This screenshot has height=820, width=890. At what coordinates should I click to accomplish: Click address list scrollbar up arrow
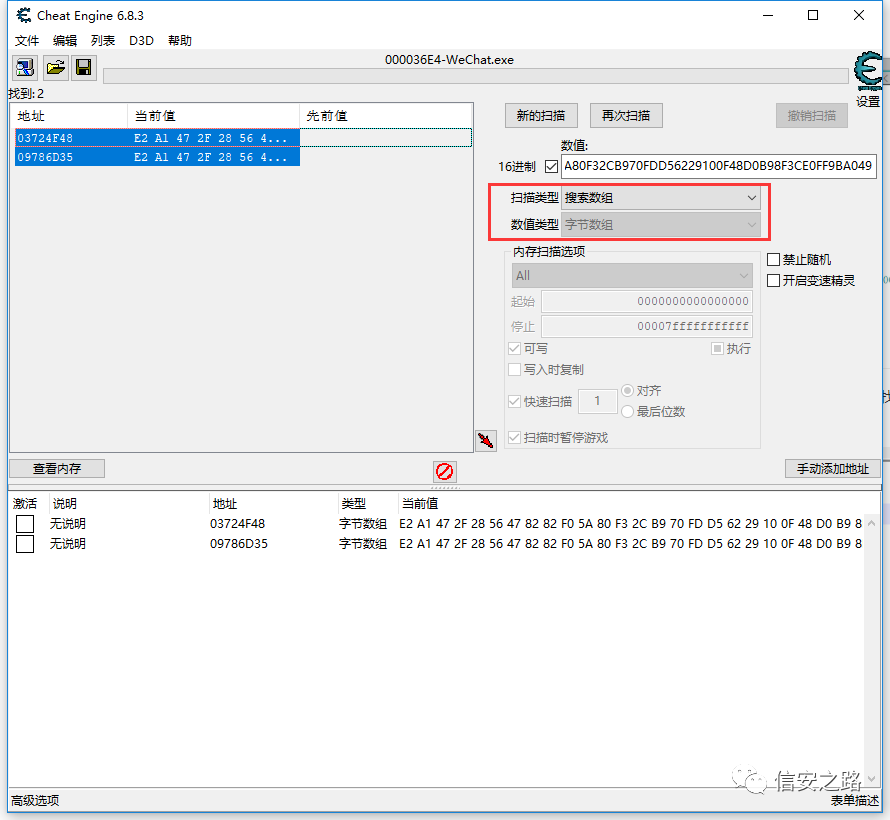[x=871, y=523]
